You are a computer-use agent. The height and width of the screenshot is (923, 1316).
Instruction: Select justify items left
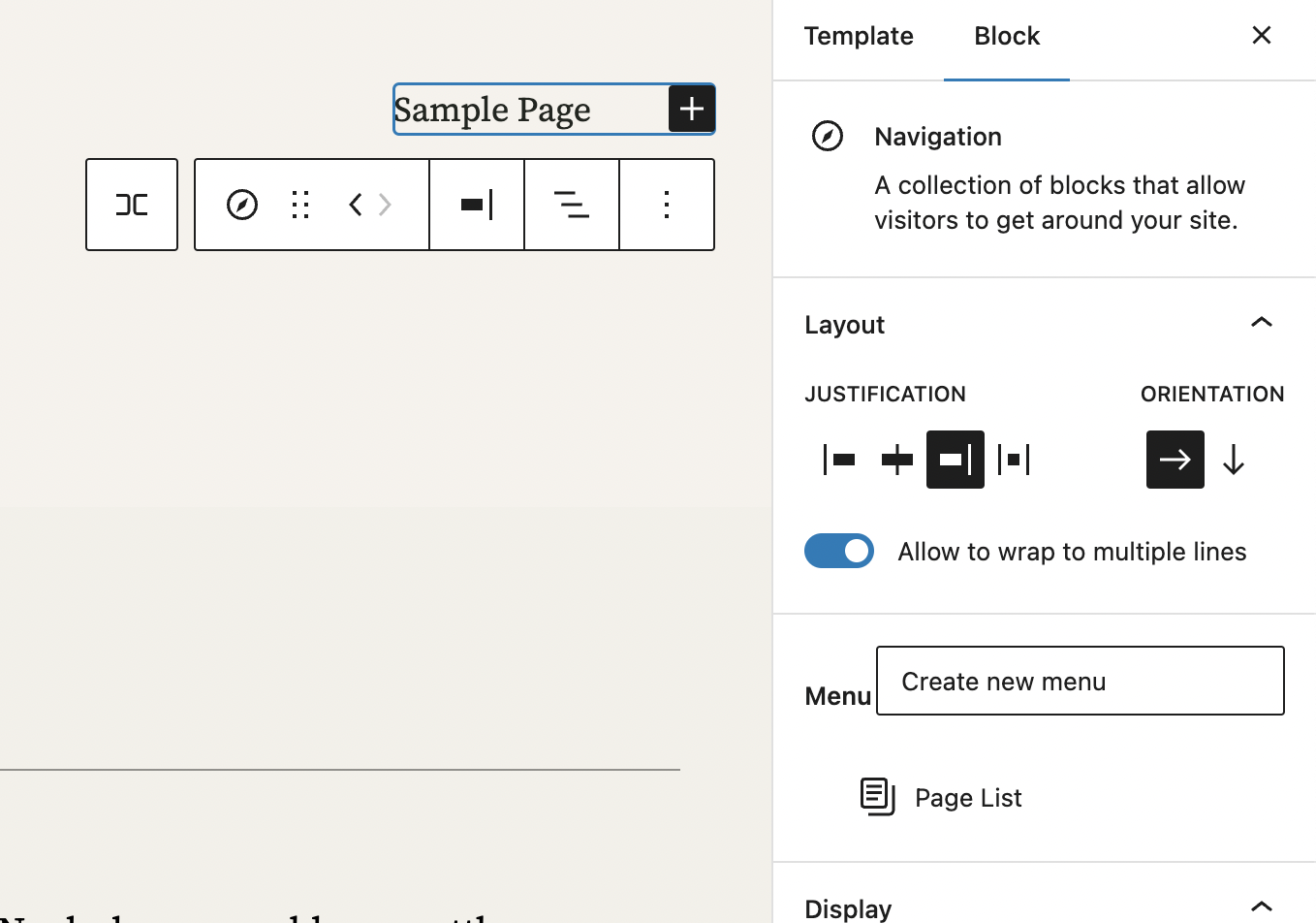click(839, 460)
